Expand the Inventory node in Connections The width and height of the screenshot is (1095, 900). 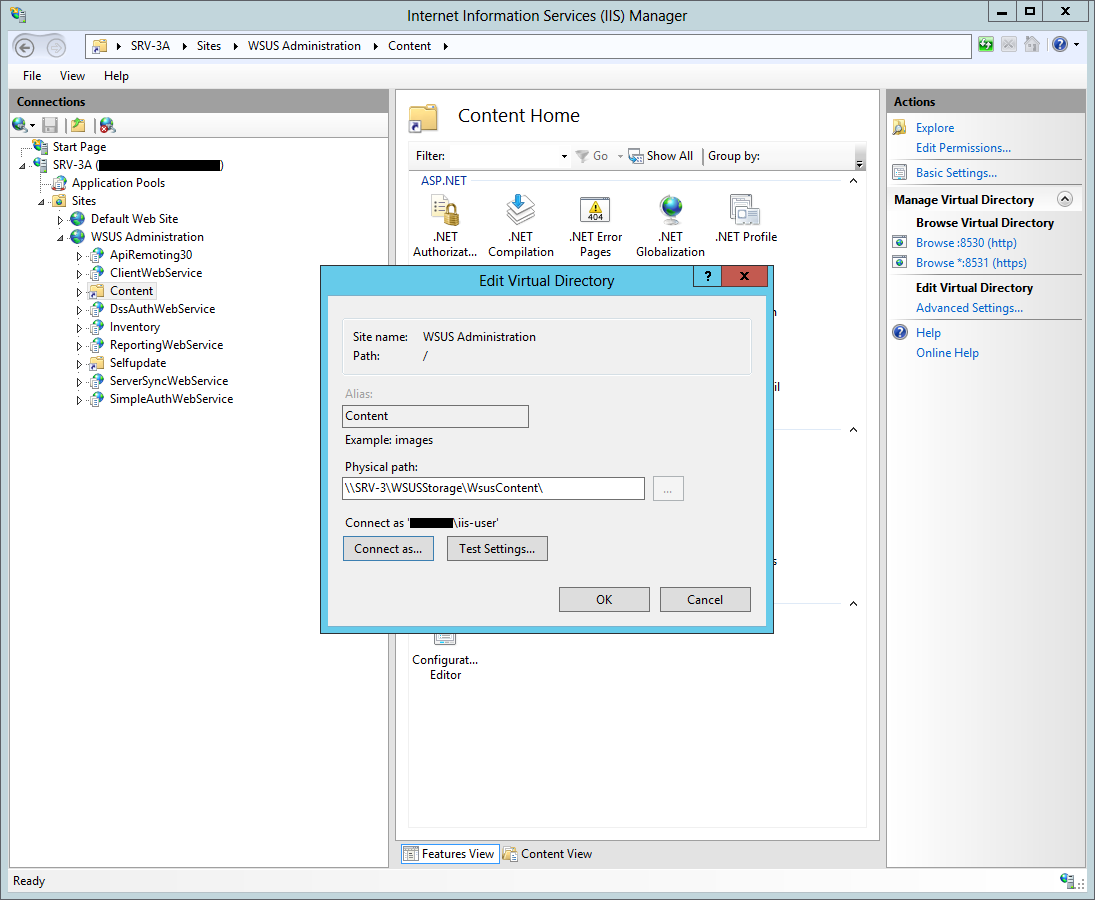(81, 327)
